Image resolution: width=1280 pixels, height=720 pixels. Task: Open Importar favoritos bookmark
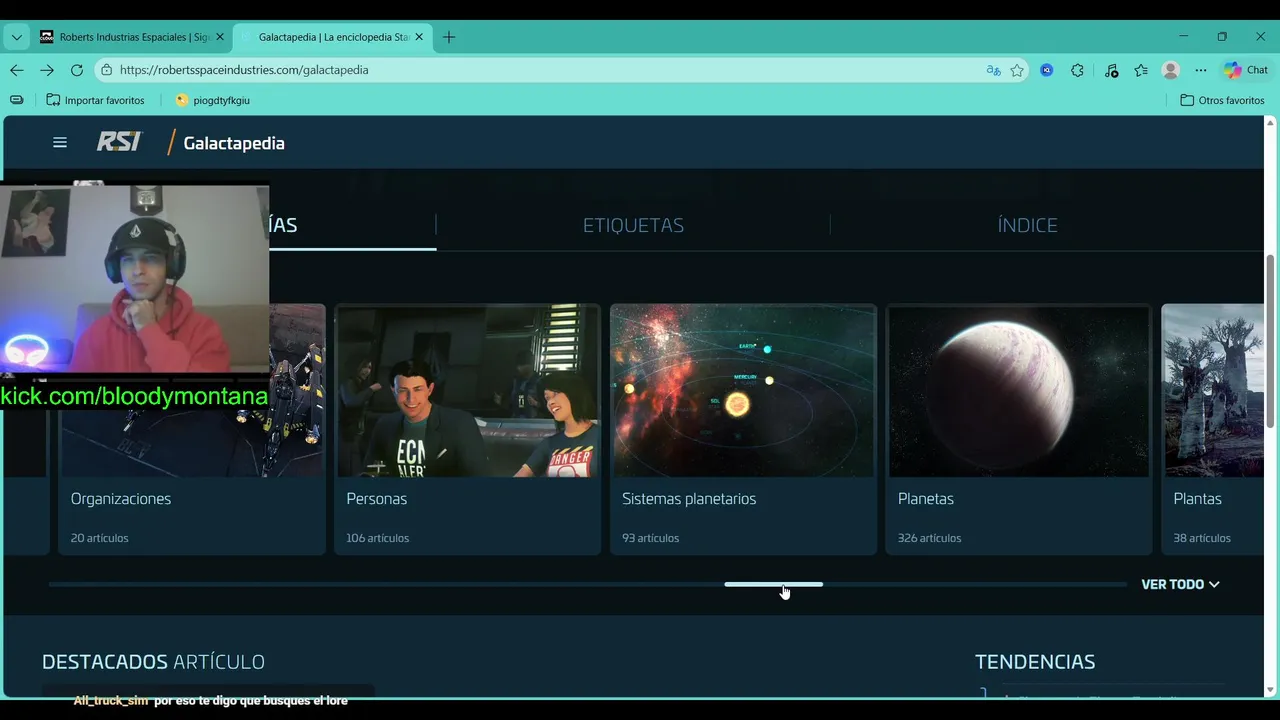(x=95, y=100)
